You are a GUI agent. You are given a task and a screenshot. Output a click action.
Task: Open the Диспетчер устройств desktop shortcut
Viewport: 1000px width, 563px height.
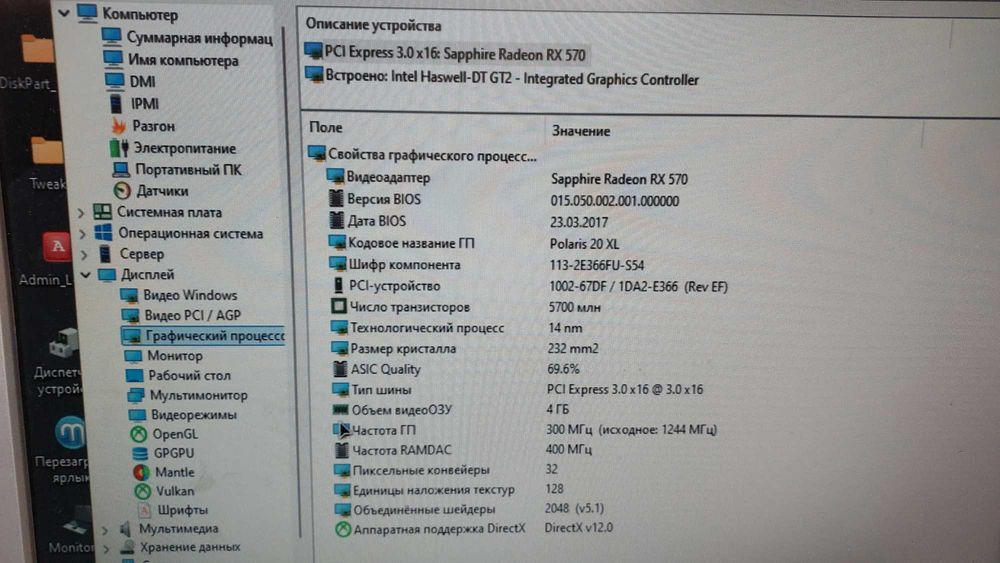(x=61, y=362)
